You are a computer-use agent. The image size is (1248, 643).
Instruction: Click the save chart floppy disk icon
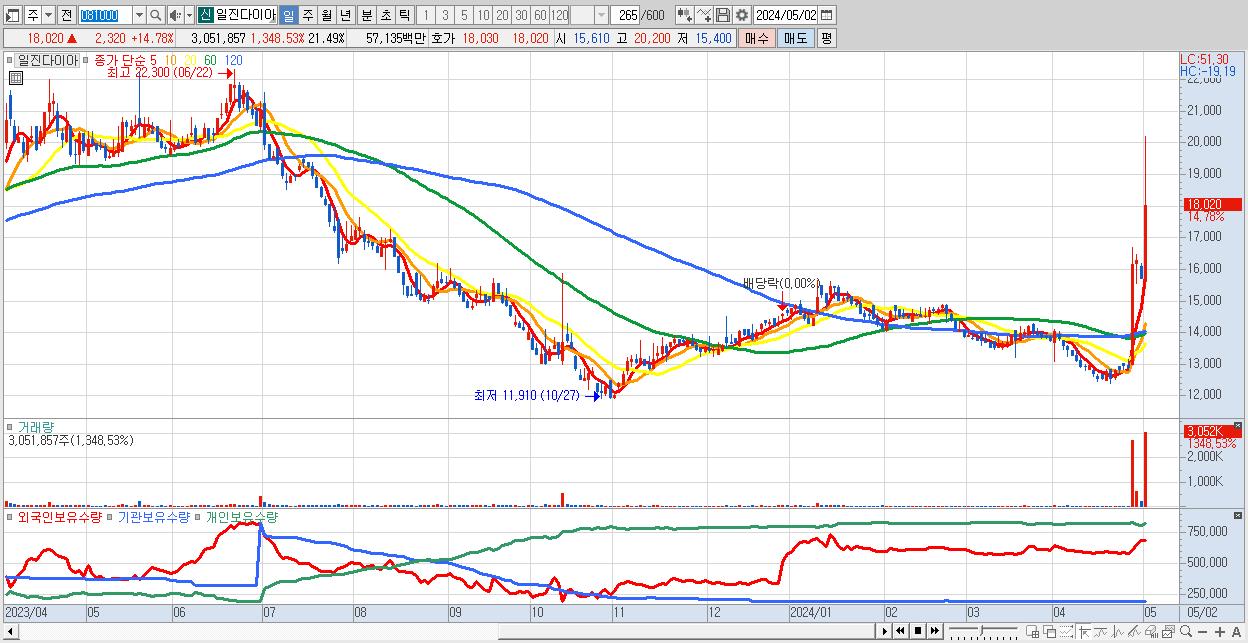click(x=723, y=15)
